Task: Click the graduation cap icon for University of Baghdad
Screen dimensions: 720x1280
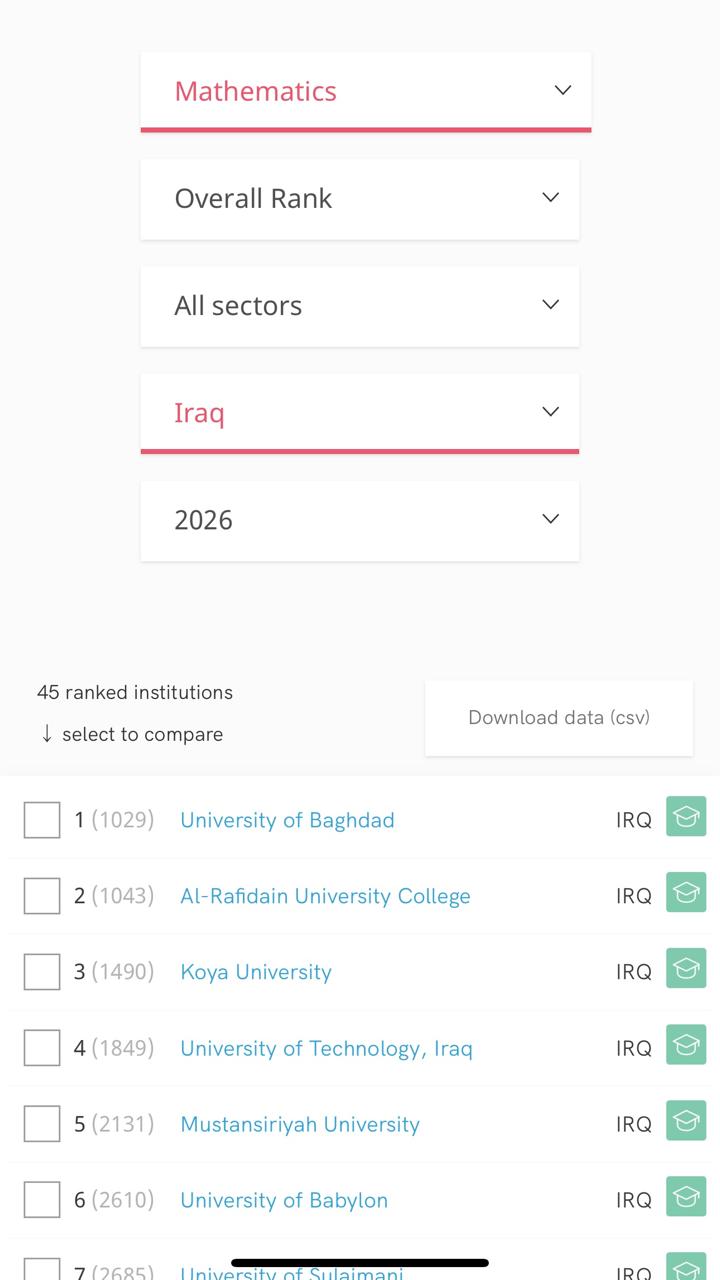Action: coord(686,817)
